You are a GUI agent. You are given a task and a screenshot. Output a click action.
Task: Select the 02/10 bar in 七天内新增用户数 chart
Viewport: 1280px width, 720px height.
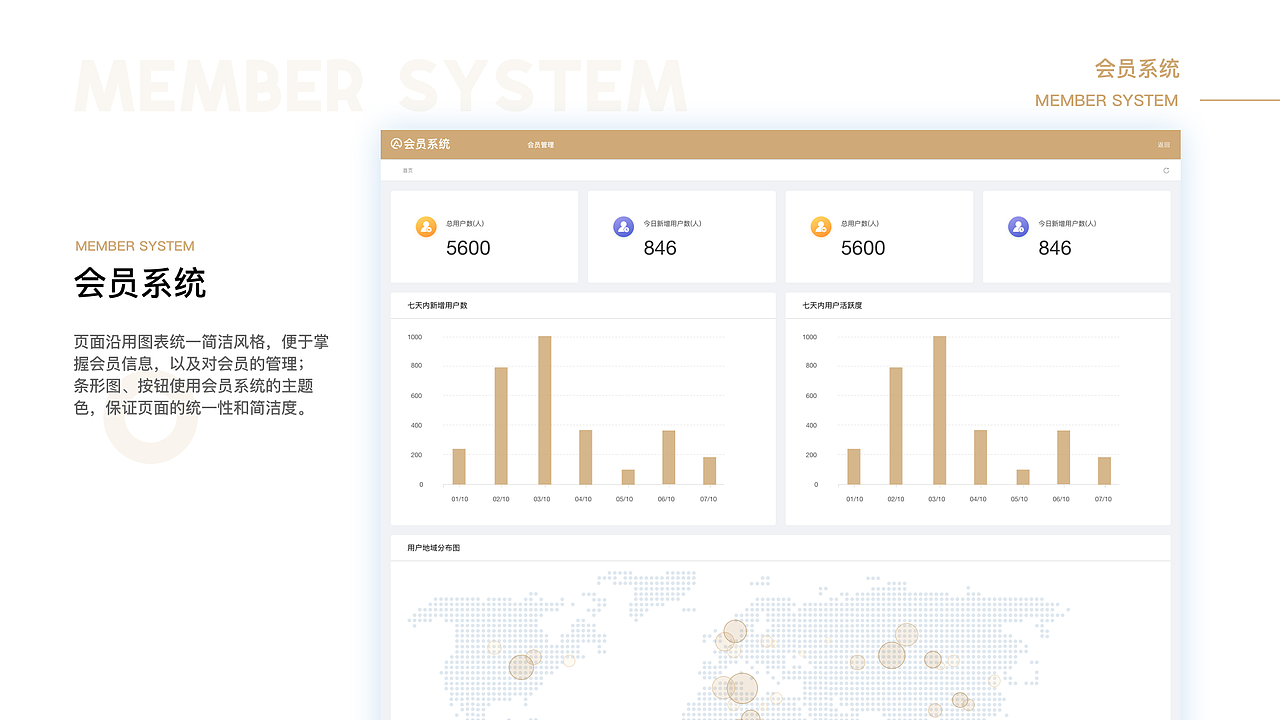501,426
